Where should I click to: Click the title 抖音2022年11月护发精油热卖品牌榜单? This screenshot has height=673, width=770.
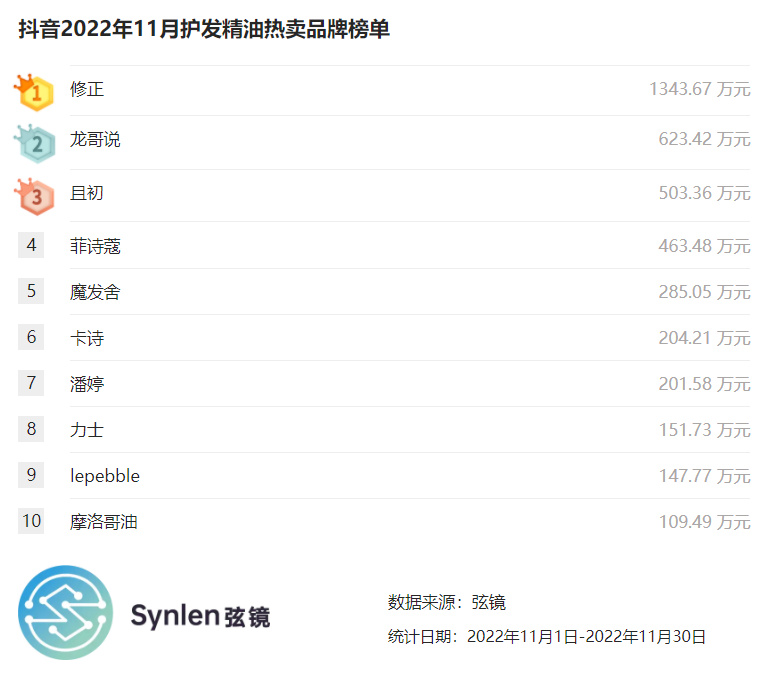click(204, 29)
